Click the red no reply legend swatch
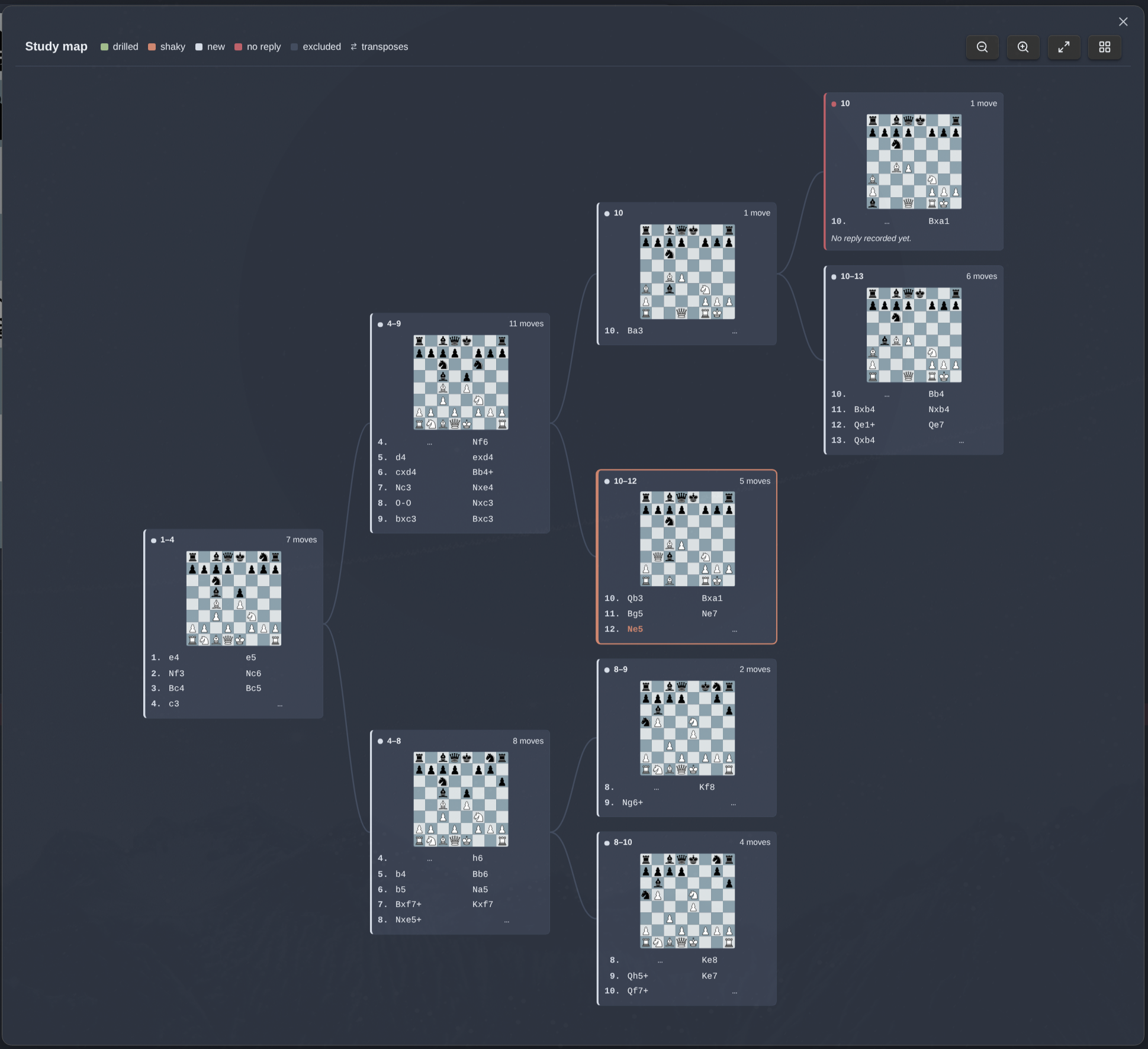Viewport: 1148px width, 1049px height. pos(238,47)
